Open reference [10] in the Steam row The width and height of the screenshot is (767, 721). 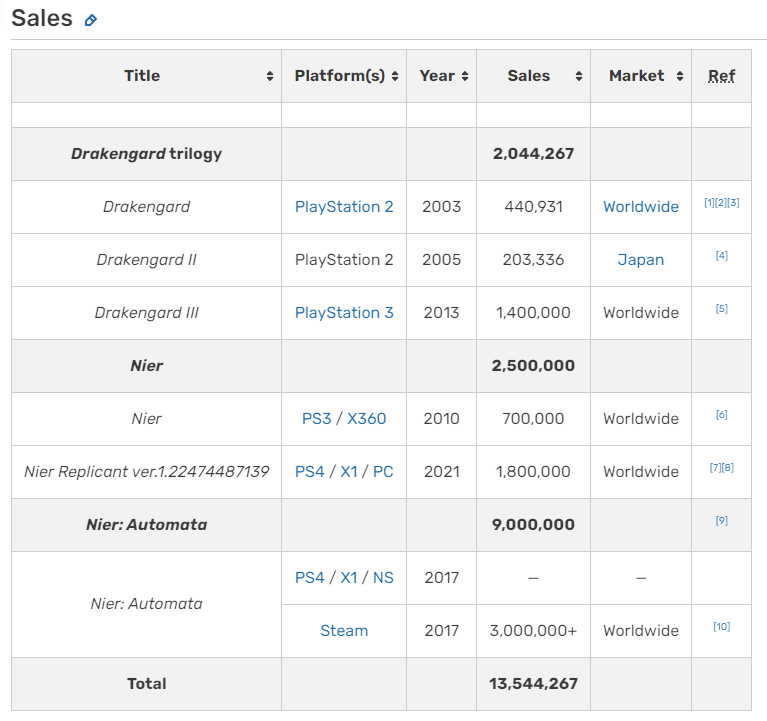point(721,627)
